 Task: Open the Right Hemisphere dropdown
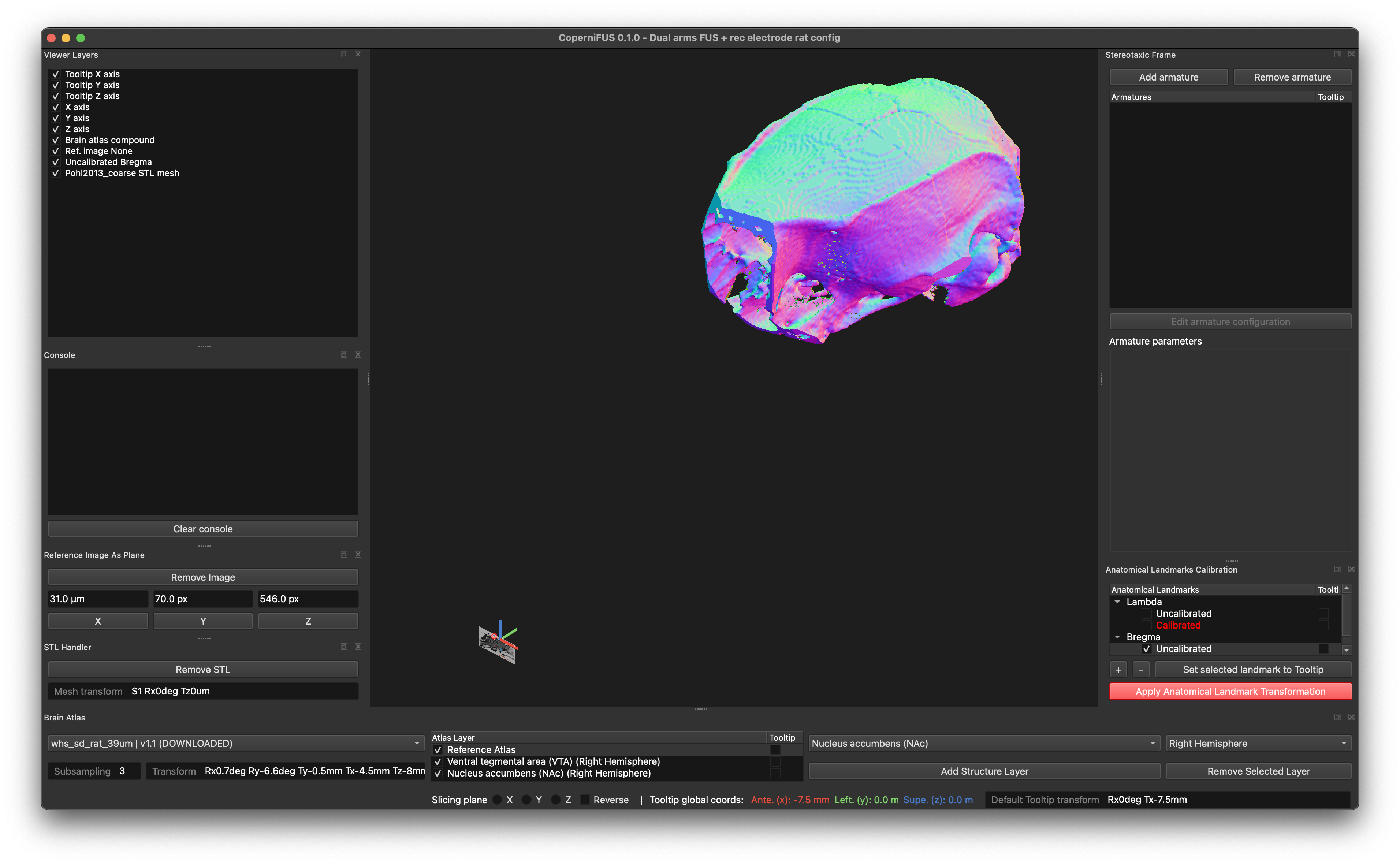(x=1258, y=743)
